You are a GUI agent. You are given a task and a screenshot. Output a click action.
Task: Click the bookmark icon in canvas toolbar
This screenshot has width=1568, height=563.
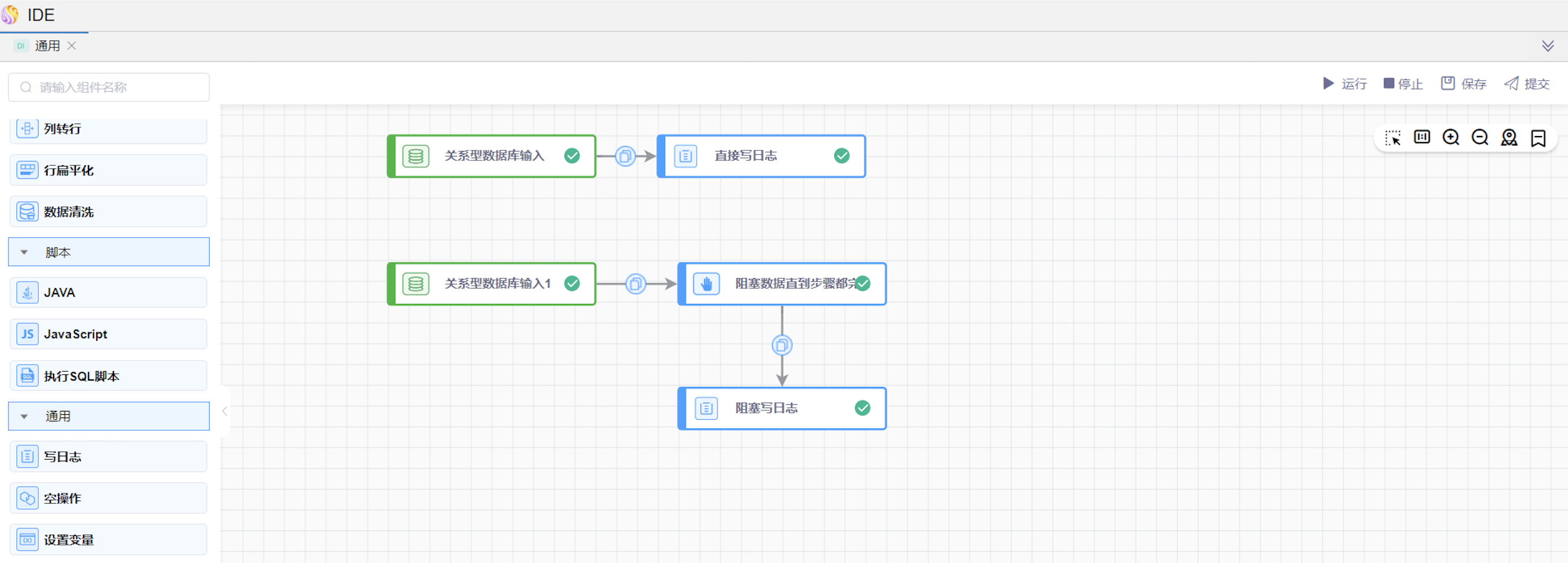pos(1538,138)
